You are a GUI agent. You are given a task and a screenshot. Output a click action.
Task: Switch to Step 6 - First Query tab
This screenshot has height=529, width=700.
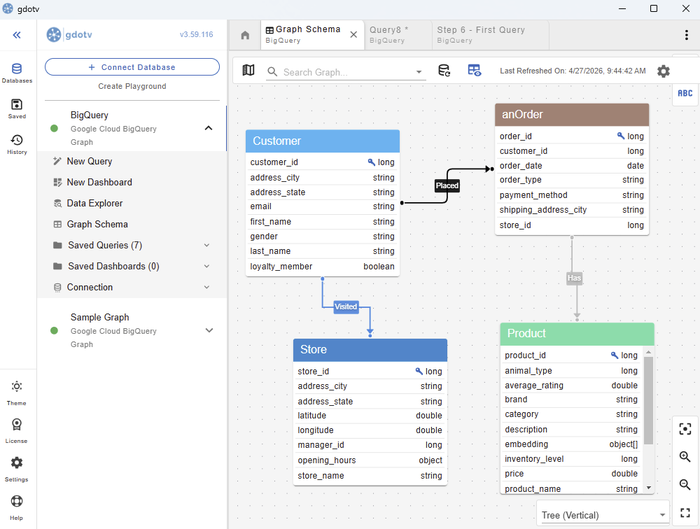490,34
